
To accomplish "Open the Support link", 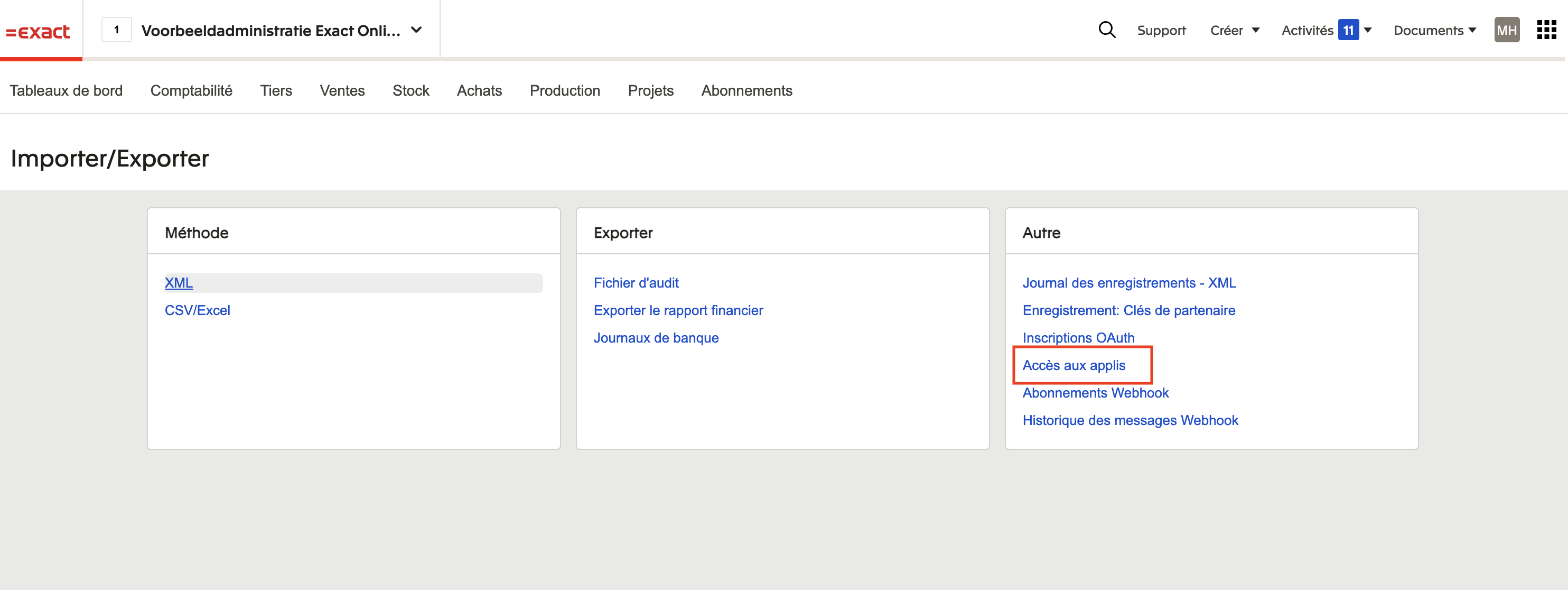I will (x=1161, y=31).
